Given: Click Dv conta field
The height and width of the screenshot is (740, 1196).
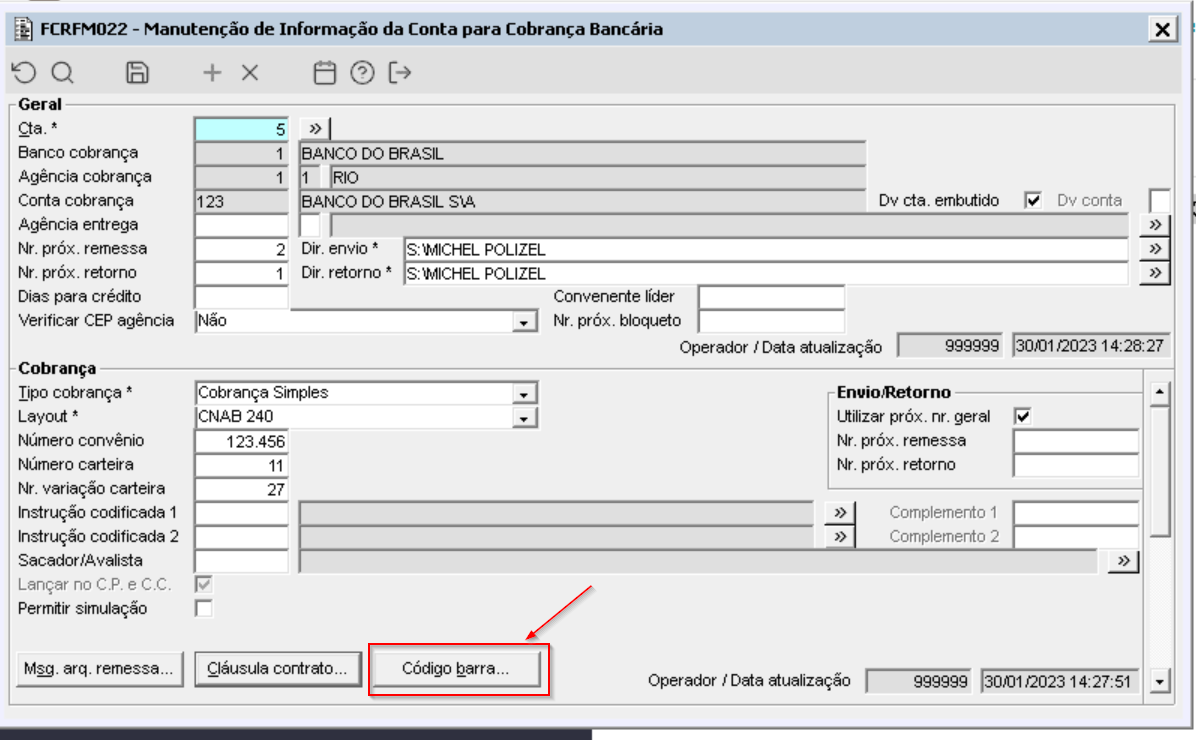Looking at the screenshot, I should pyautogui.click(x=1159, y=201).
